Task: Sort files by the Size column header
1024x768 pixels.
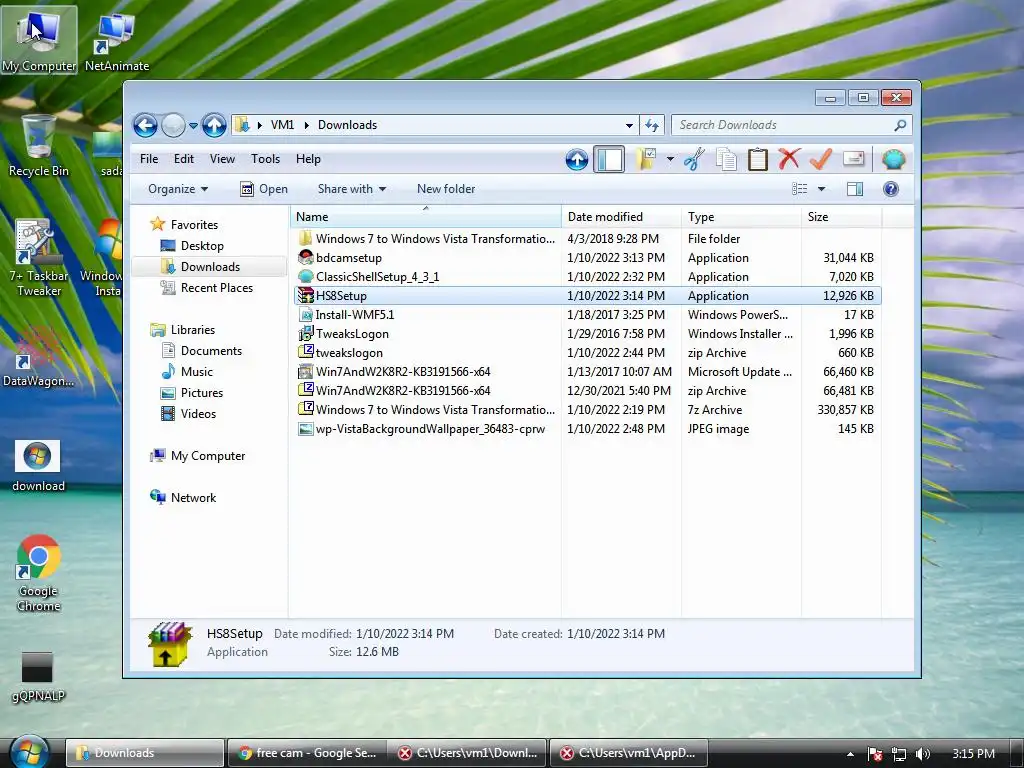Action: [x=841, y=217]
